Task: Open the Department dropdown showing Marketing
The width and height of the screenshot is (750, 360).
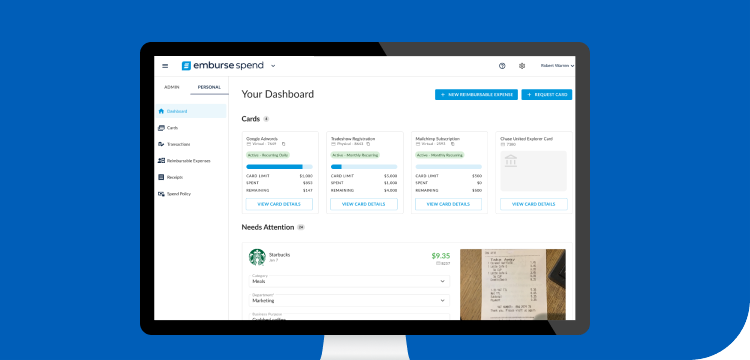Action: 350,300
